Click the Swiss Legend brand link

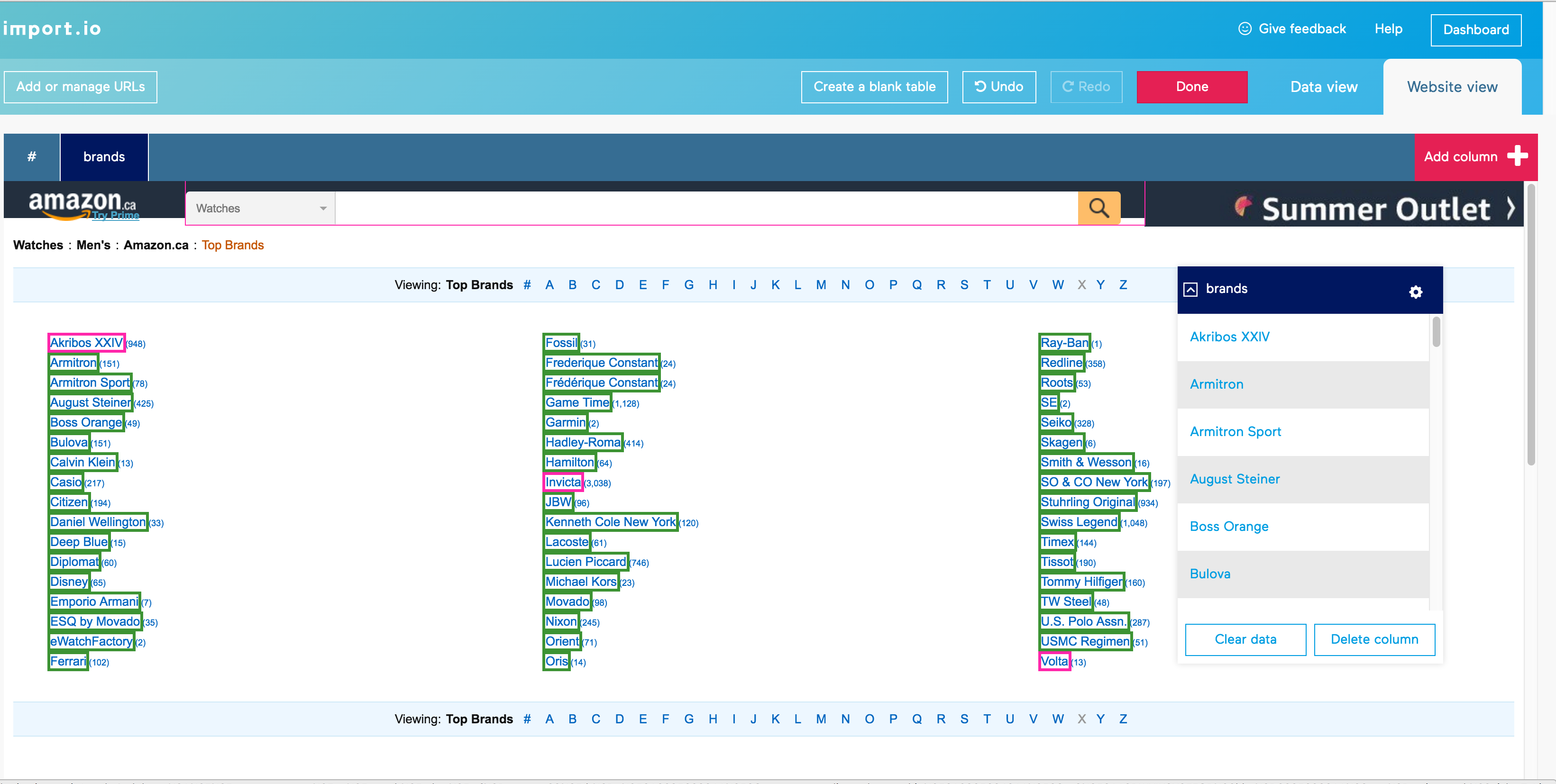(1080, 522)
